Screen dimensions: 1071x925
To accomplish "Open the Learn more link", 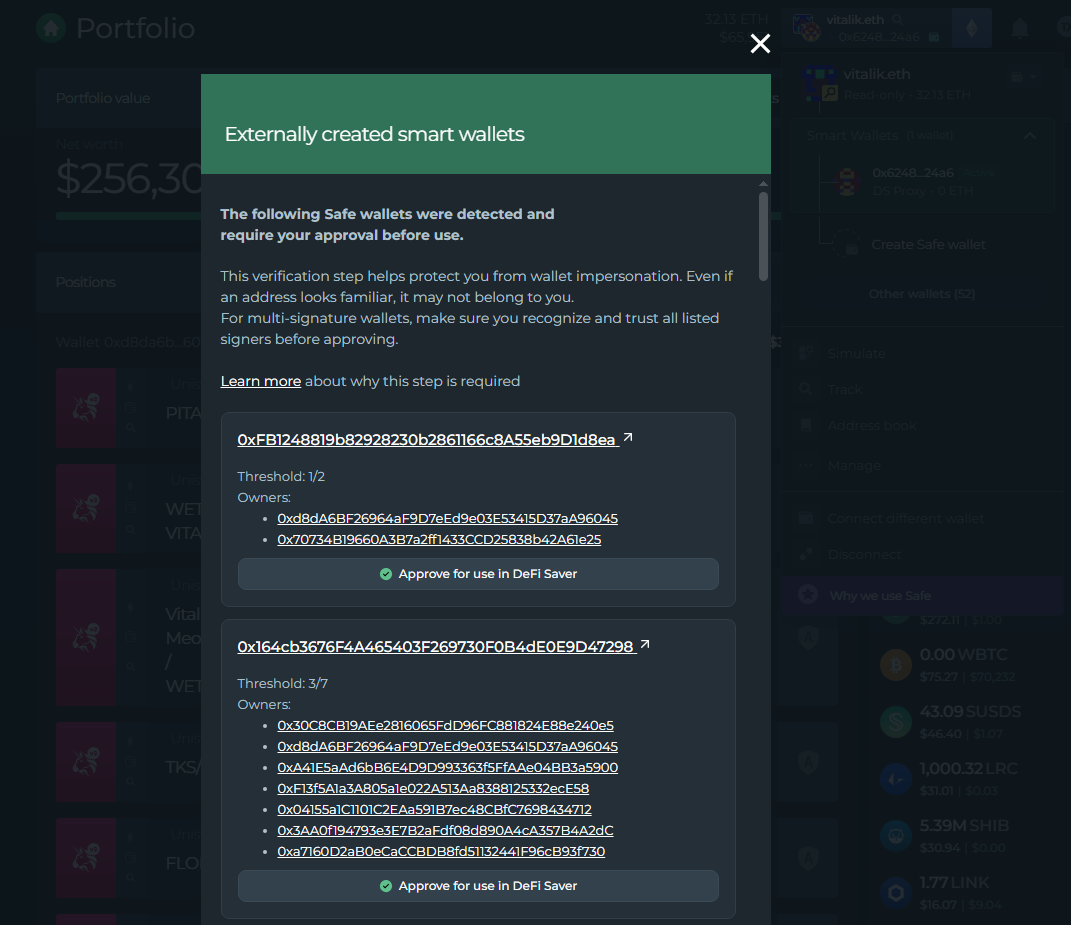I will pos(261,381).
